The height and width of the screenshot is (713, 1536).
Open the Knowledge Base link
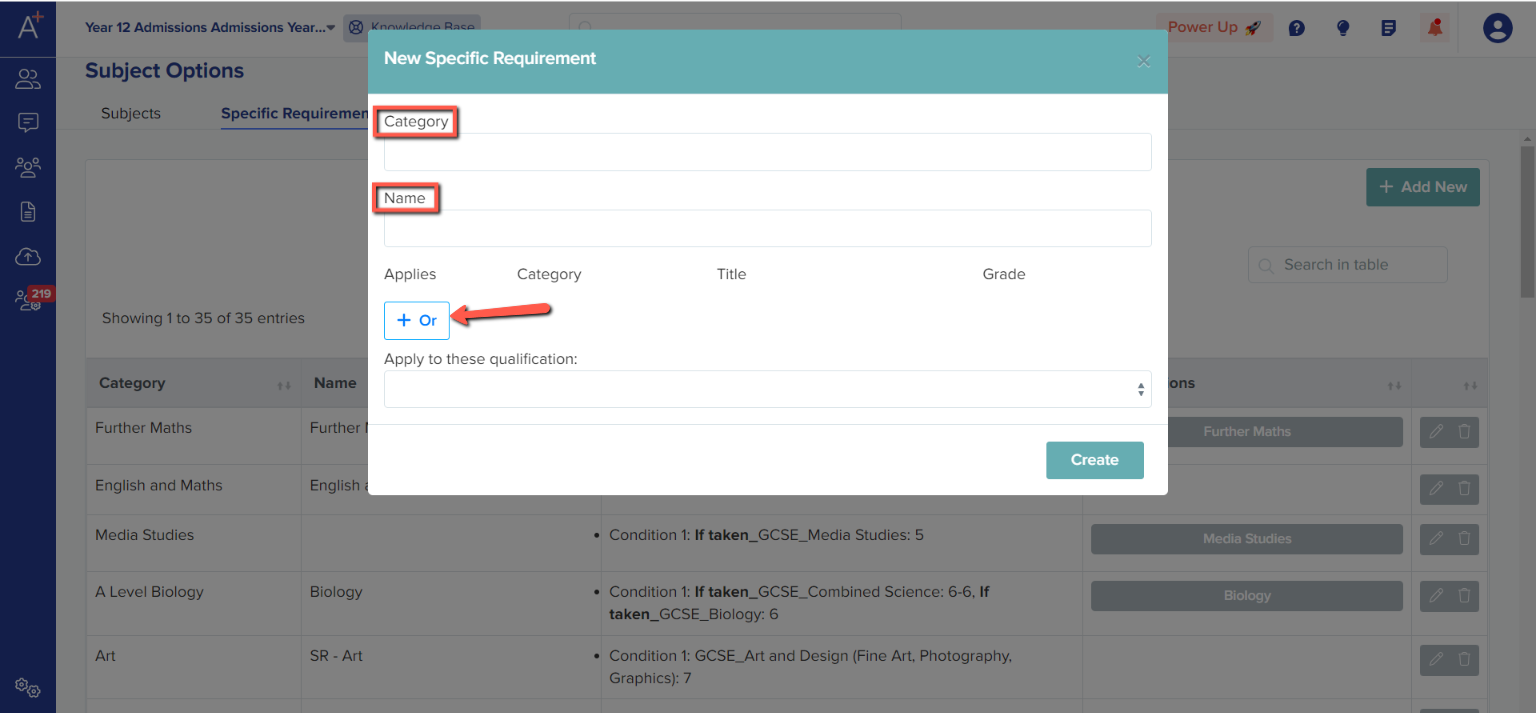click(x=412, y=28)
